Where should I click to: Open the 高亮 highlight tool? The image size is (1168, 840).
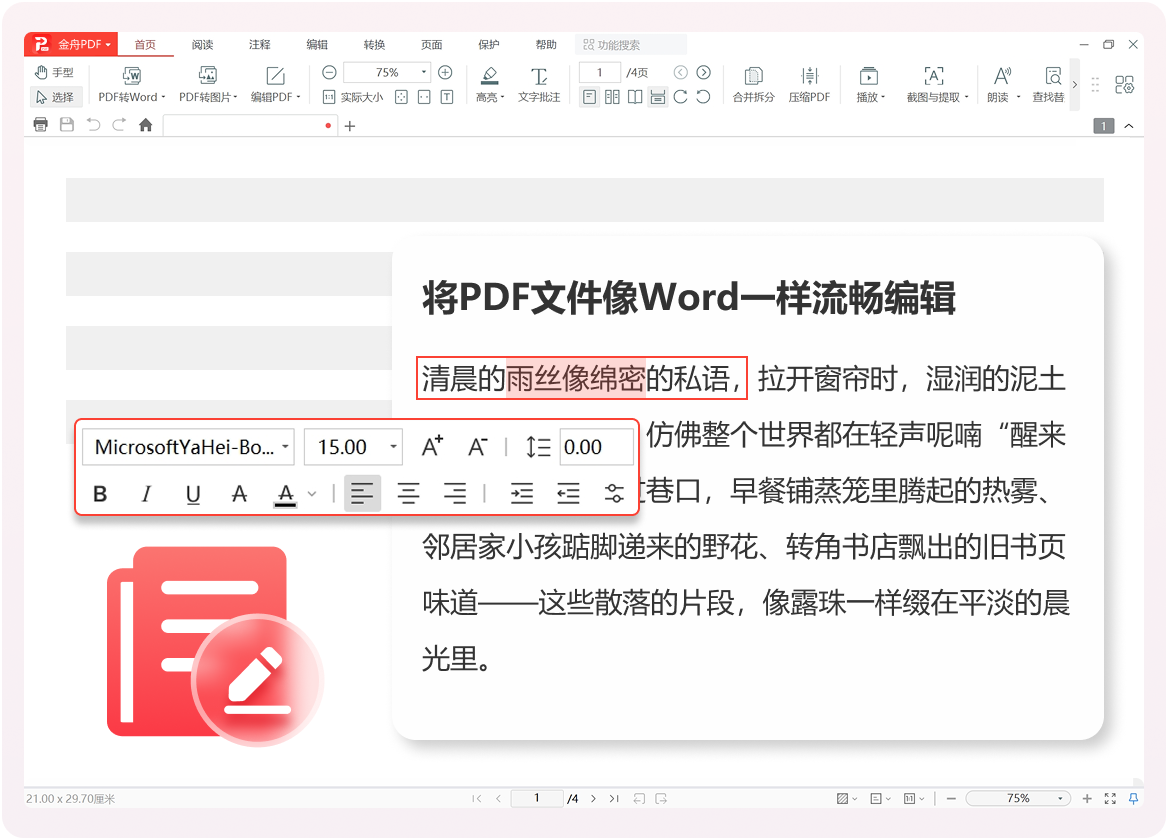(x=489, y=84)
